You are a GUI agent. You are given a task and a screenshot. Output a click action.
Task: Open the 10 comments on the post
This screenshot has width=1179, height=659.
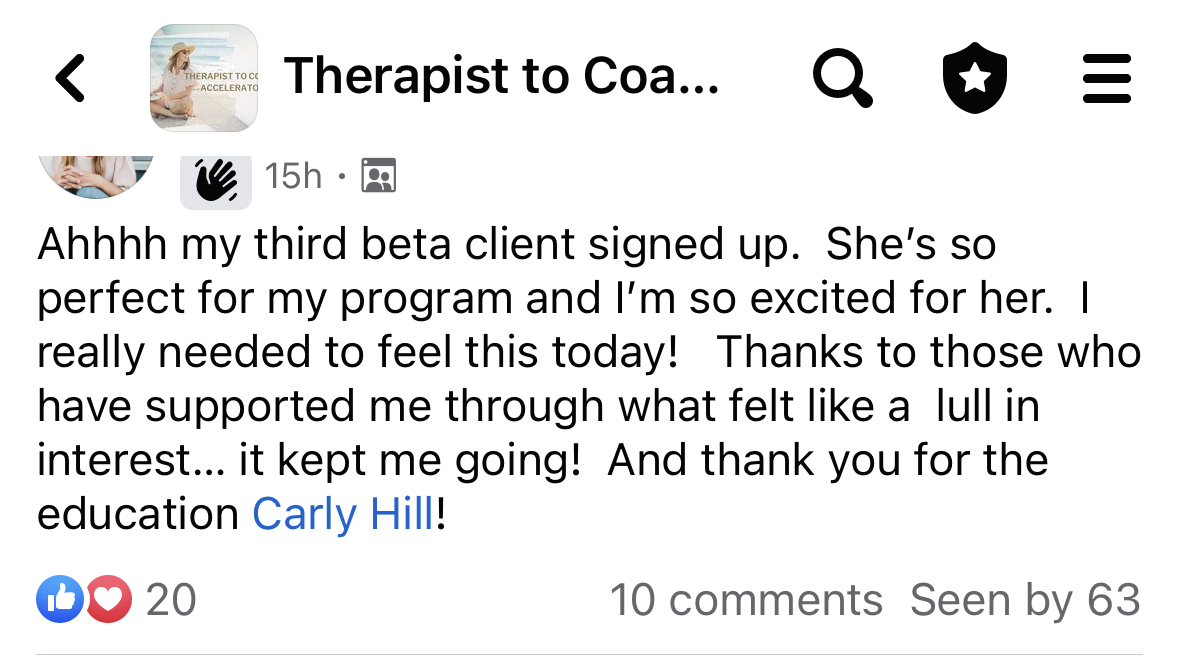point(747,599)
